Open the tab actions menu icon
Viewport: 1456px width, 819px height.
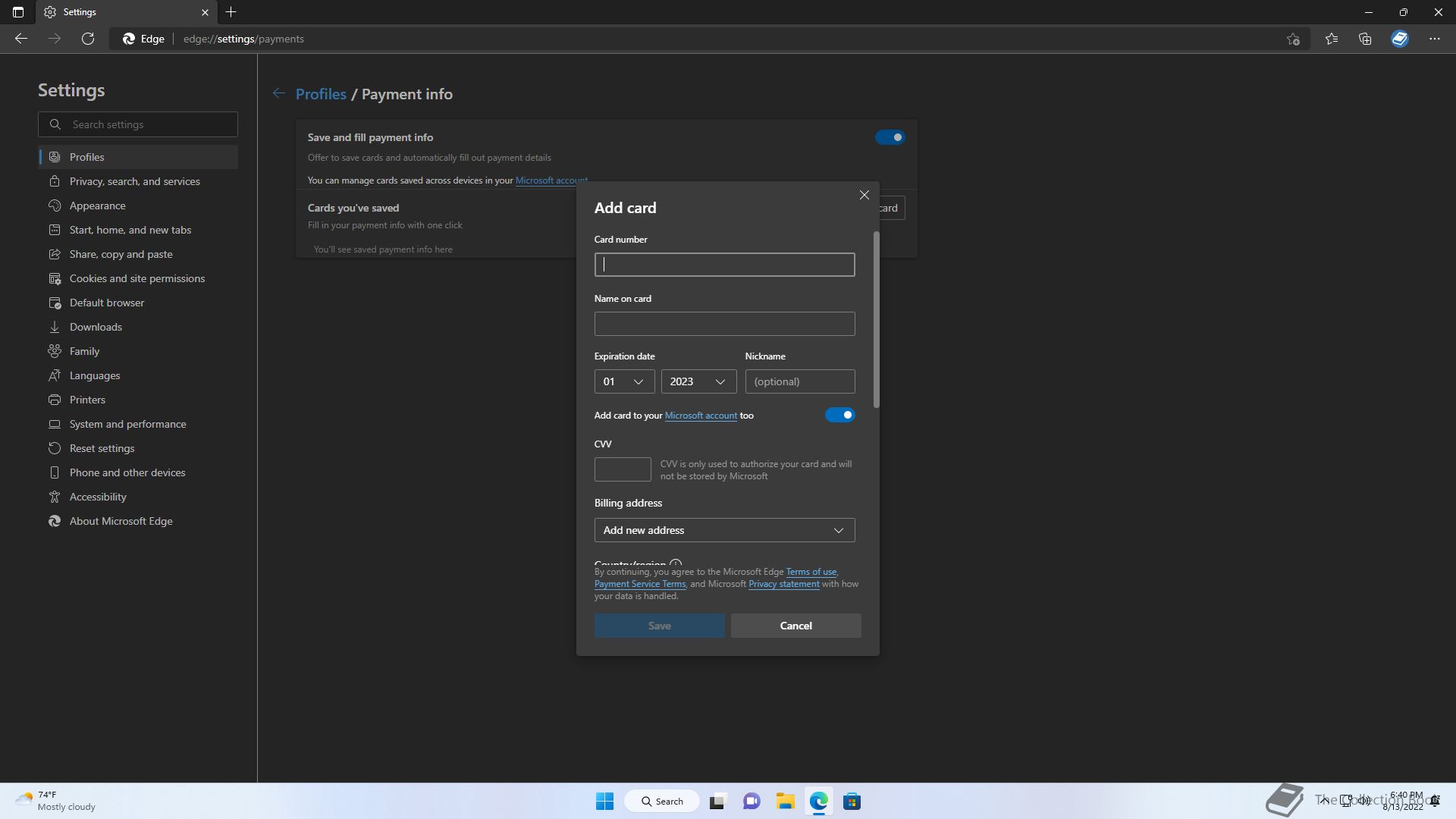[18, 12]
